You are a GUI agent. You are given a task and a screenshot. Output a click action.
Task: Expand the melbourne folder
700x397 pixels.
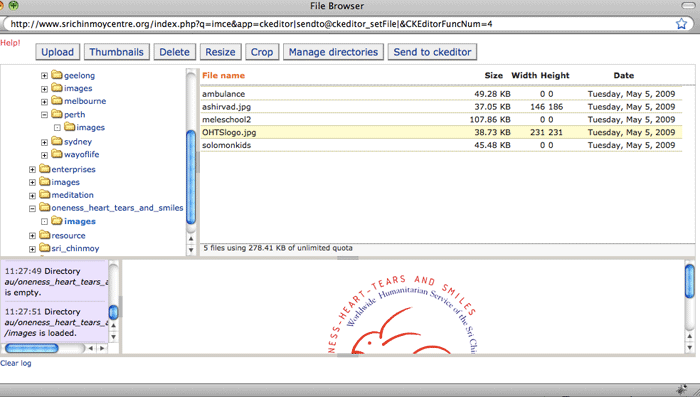(x=44, y=102)
